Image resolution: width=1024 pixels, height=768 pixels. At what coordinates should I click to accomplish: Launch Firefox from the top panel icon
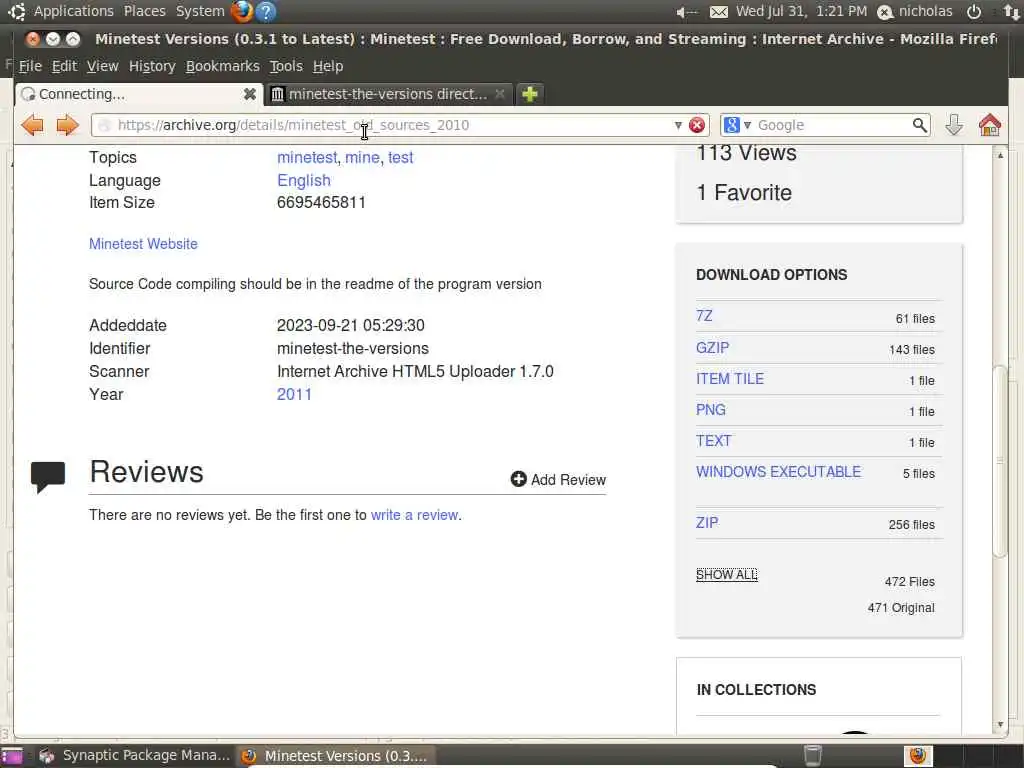pos(241,11)
